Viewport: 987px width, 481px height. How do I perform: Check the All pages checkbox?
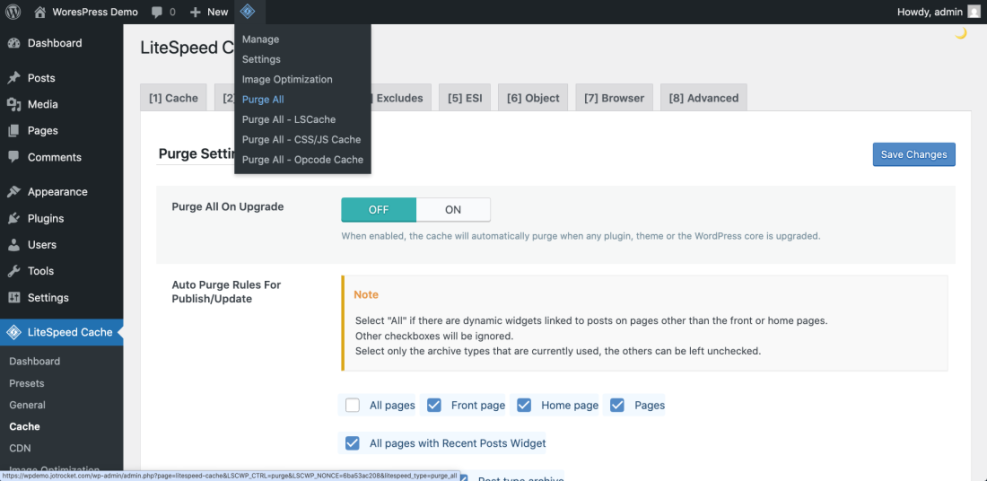352,405
